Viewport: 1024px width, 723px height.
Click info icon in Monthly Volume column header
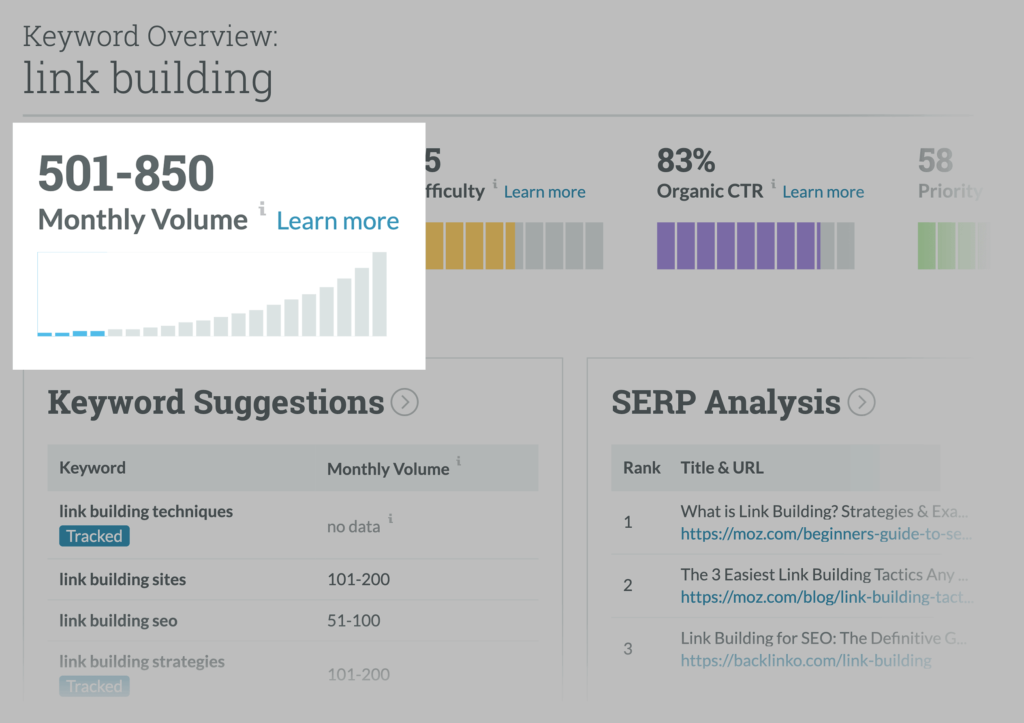(x=459, y=461)
